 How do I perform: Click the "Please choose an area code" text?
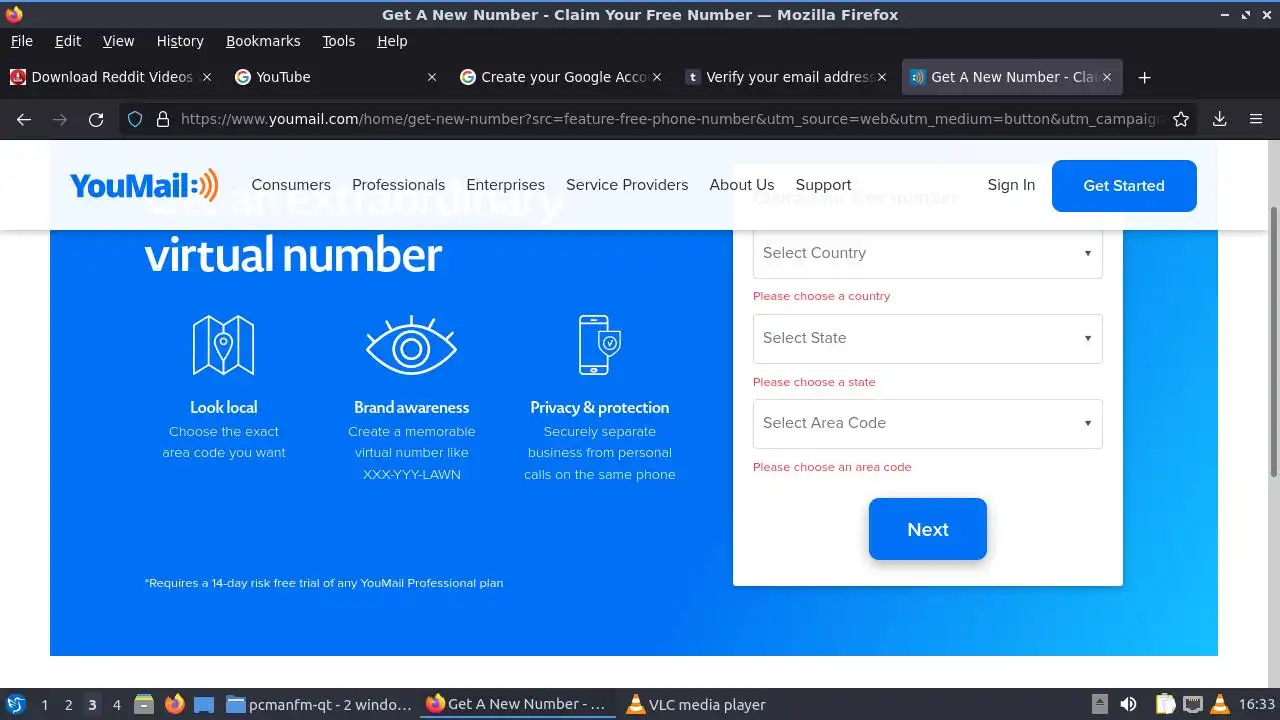click(832, 467)
